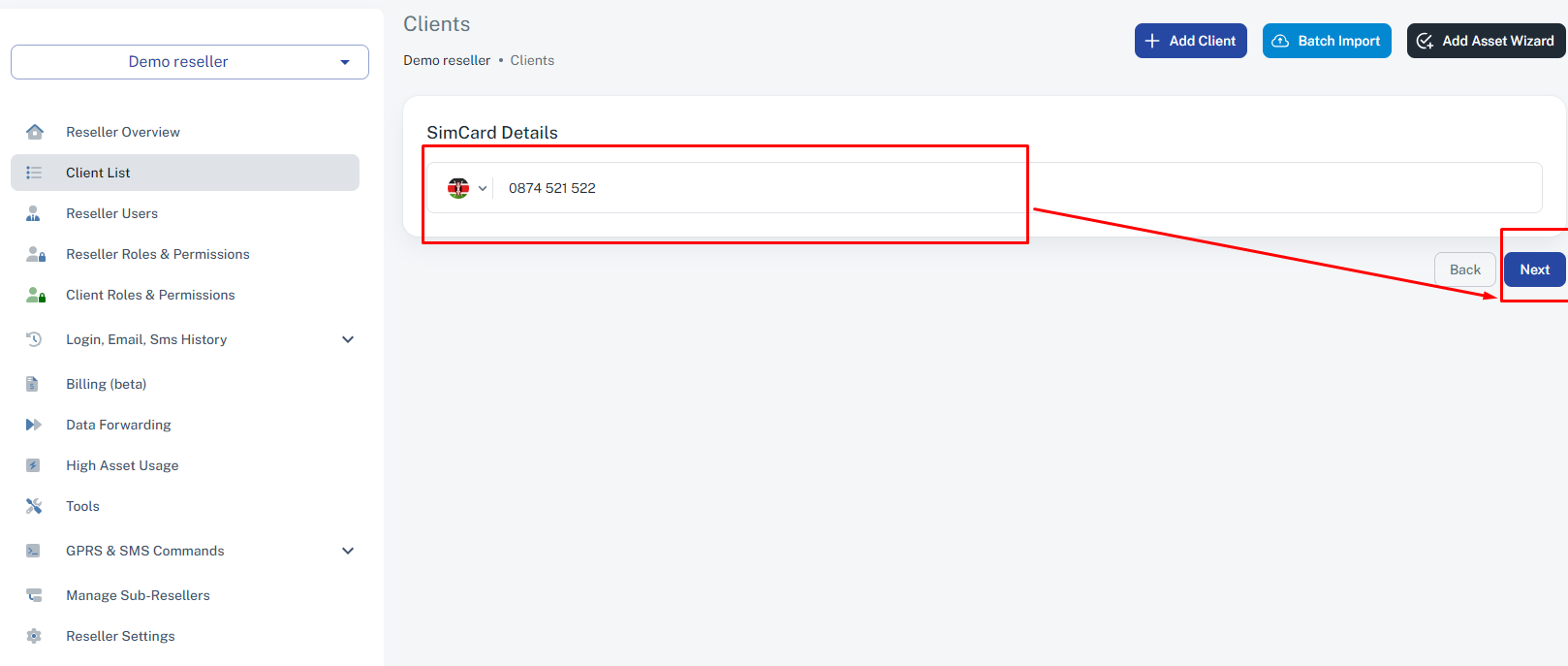This screenshot has width=1568, height=666.
Task: Click the SimCard phone number input field
Action: tap(1018, 188)
